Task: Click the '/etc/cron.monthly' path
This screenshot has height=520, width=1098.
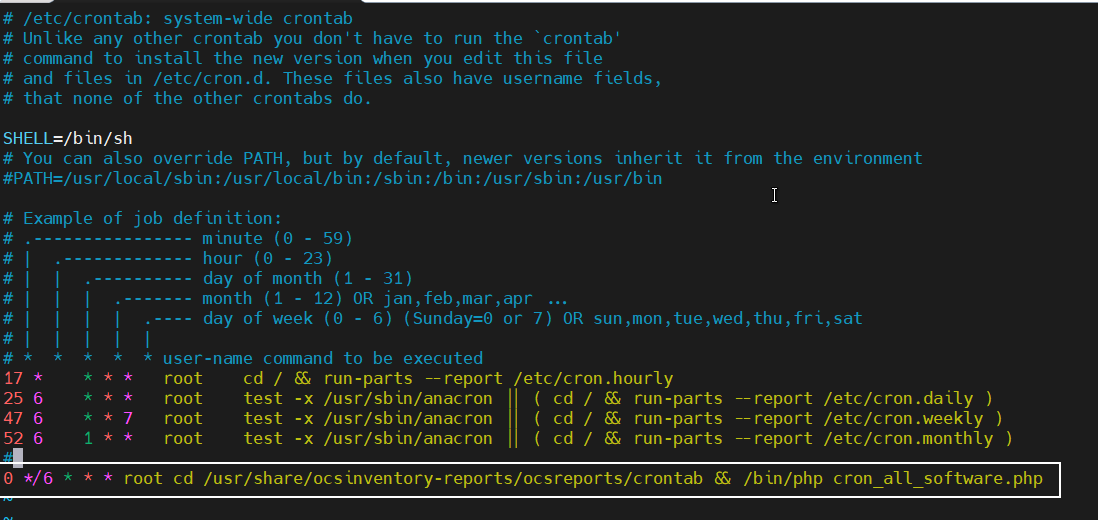Action: [908, 439]
